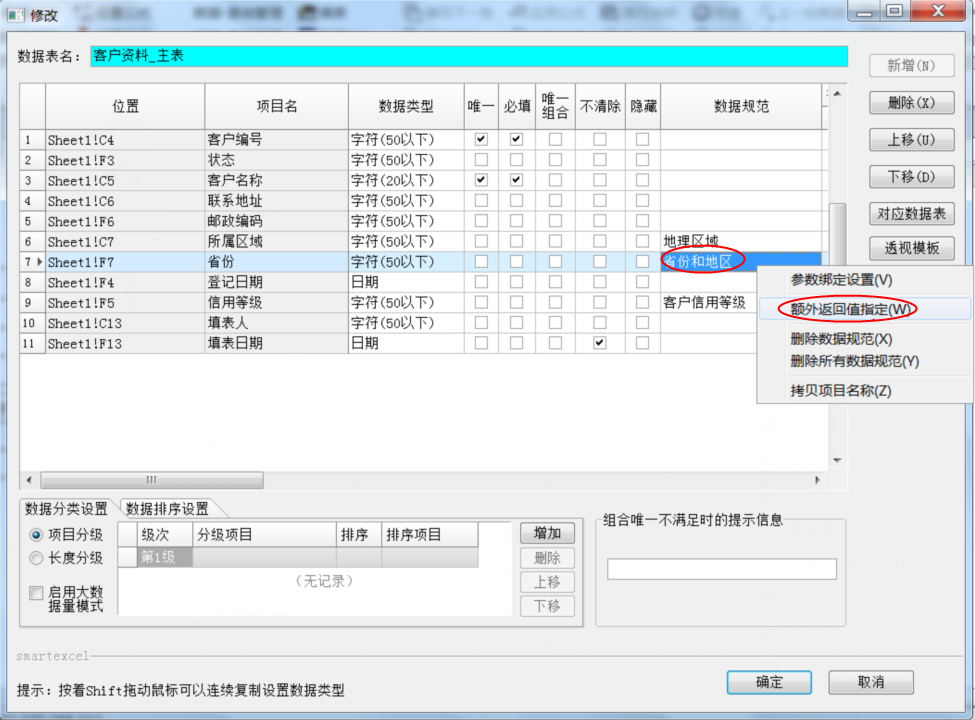Click the 组合唯一 prompt message text box
Image resolution: width=975 pixels, height=720 pixels.
click(722, 569)
